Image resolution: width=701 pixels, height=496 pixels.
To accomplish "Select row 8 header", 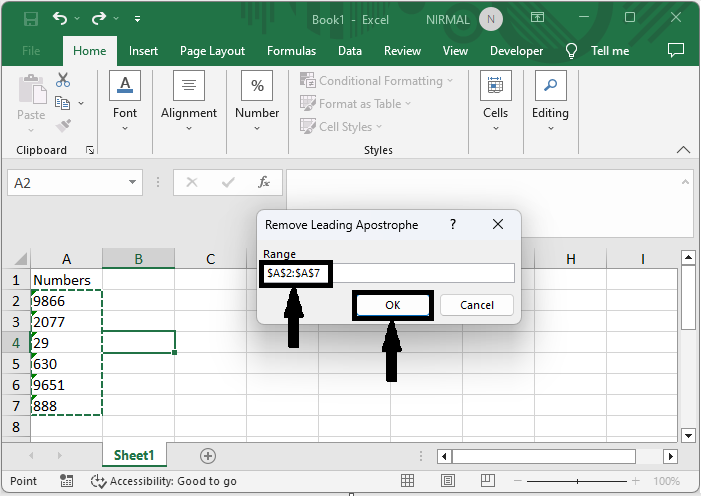I will [16, 427].
